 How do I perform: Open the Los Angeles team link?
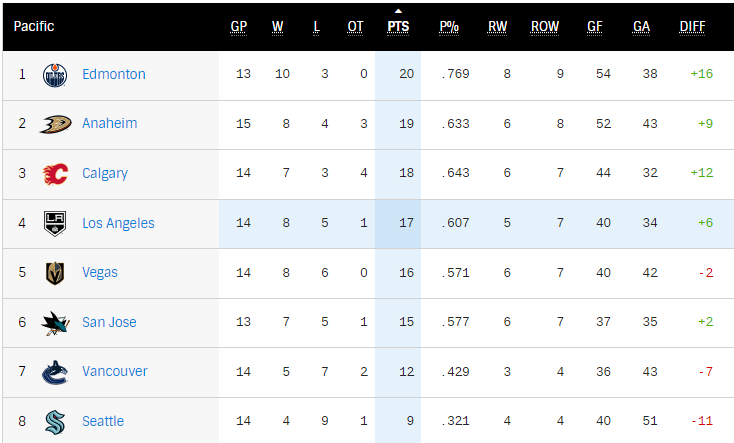[x=118, y=223]
